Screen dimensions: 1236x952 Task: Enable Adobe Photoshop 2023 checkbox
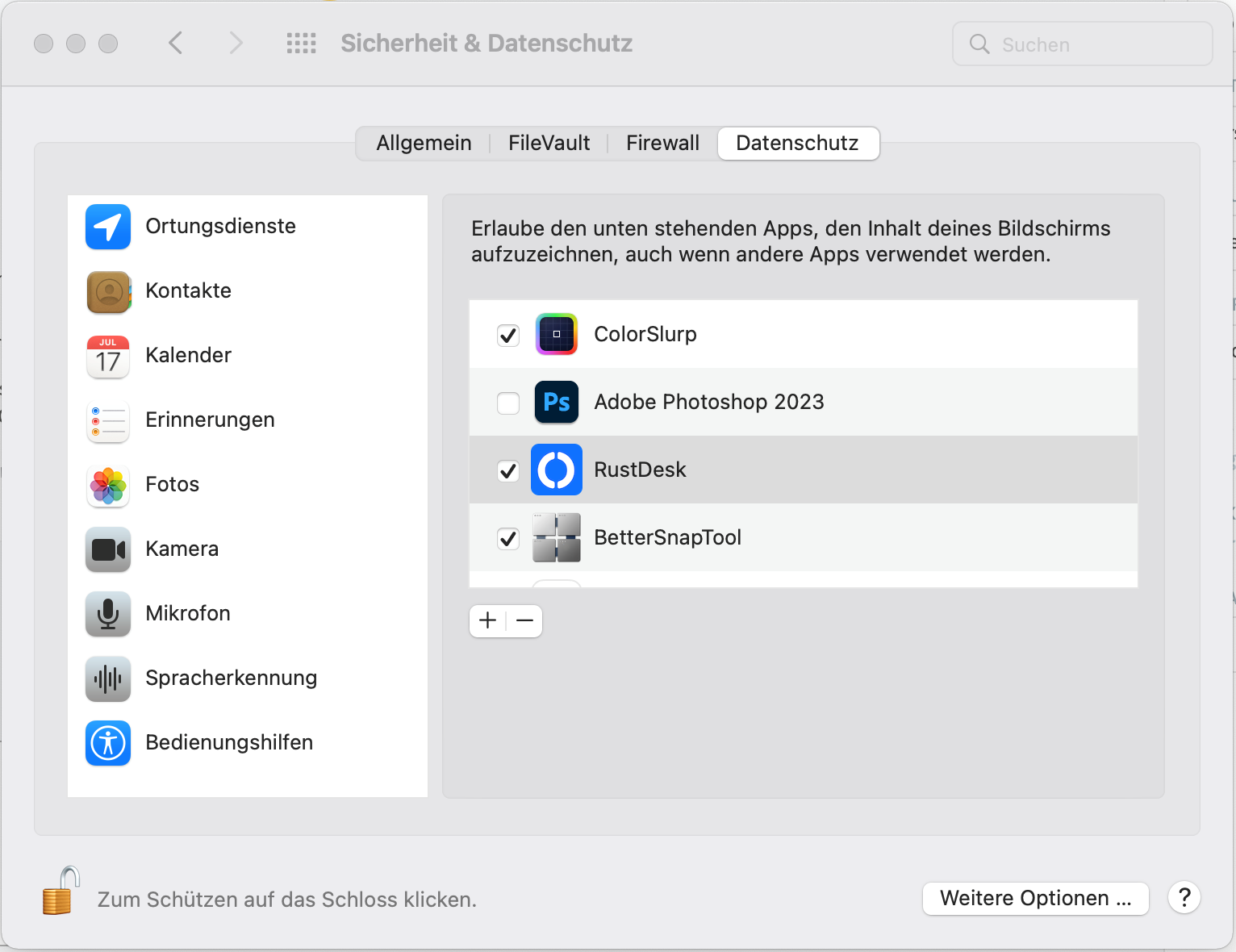[x=508, y=403]
